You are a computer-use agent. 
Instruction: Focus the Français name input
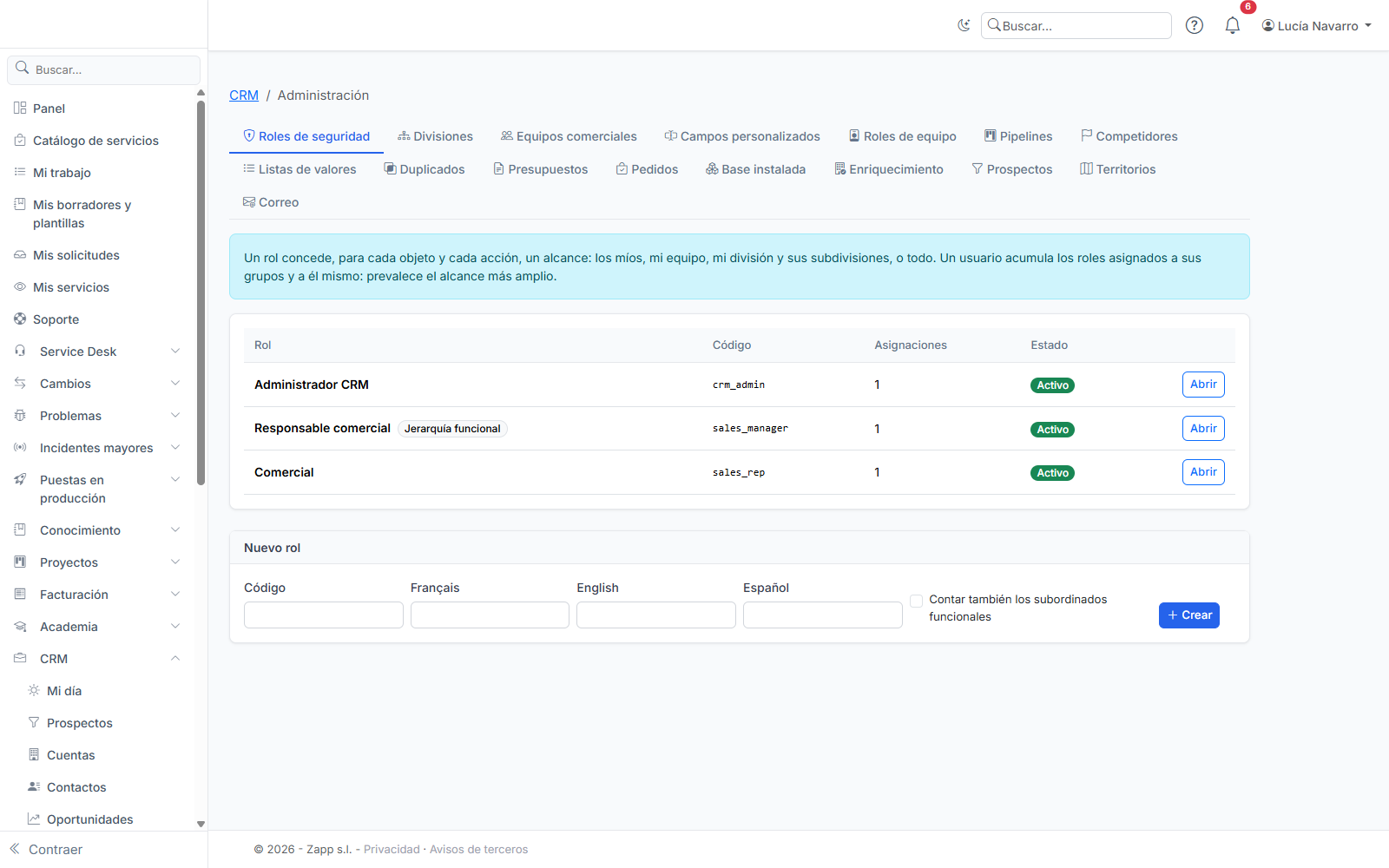[490, 615]
